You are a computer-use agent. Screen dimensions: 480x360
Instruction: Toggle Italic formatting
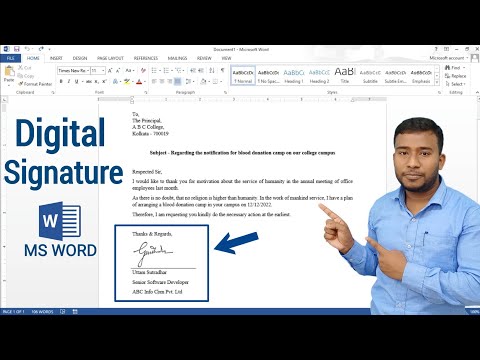(69, 82)
